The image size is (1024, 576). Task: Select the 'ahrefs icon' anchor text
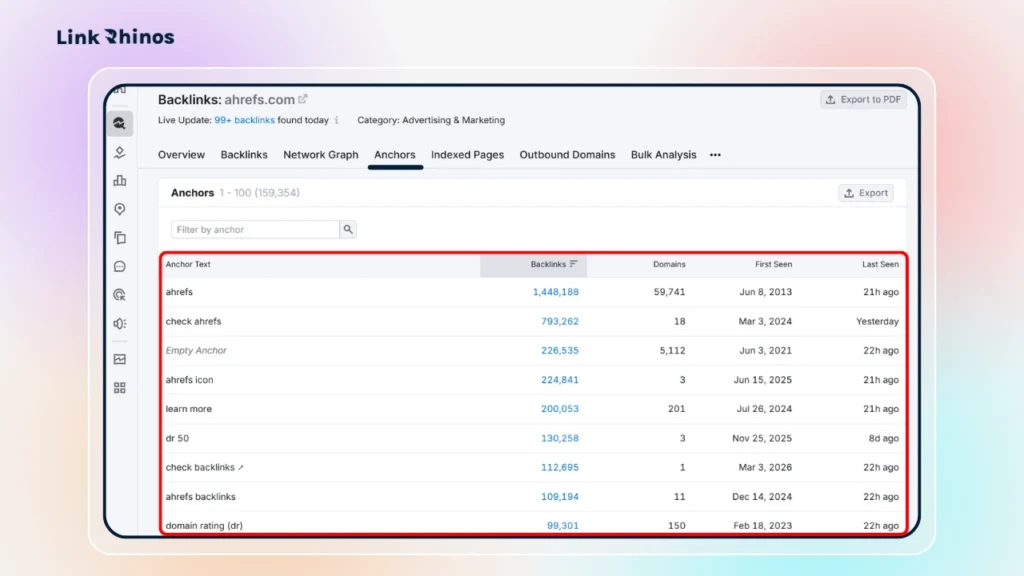coord(189,379)
